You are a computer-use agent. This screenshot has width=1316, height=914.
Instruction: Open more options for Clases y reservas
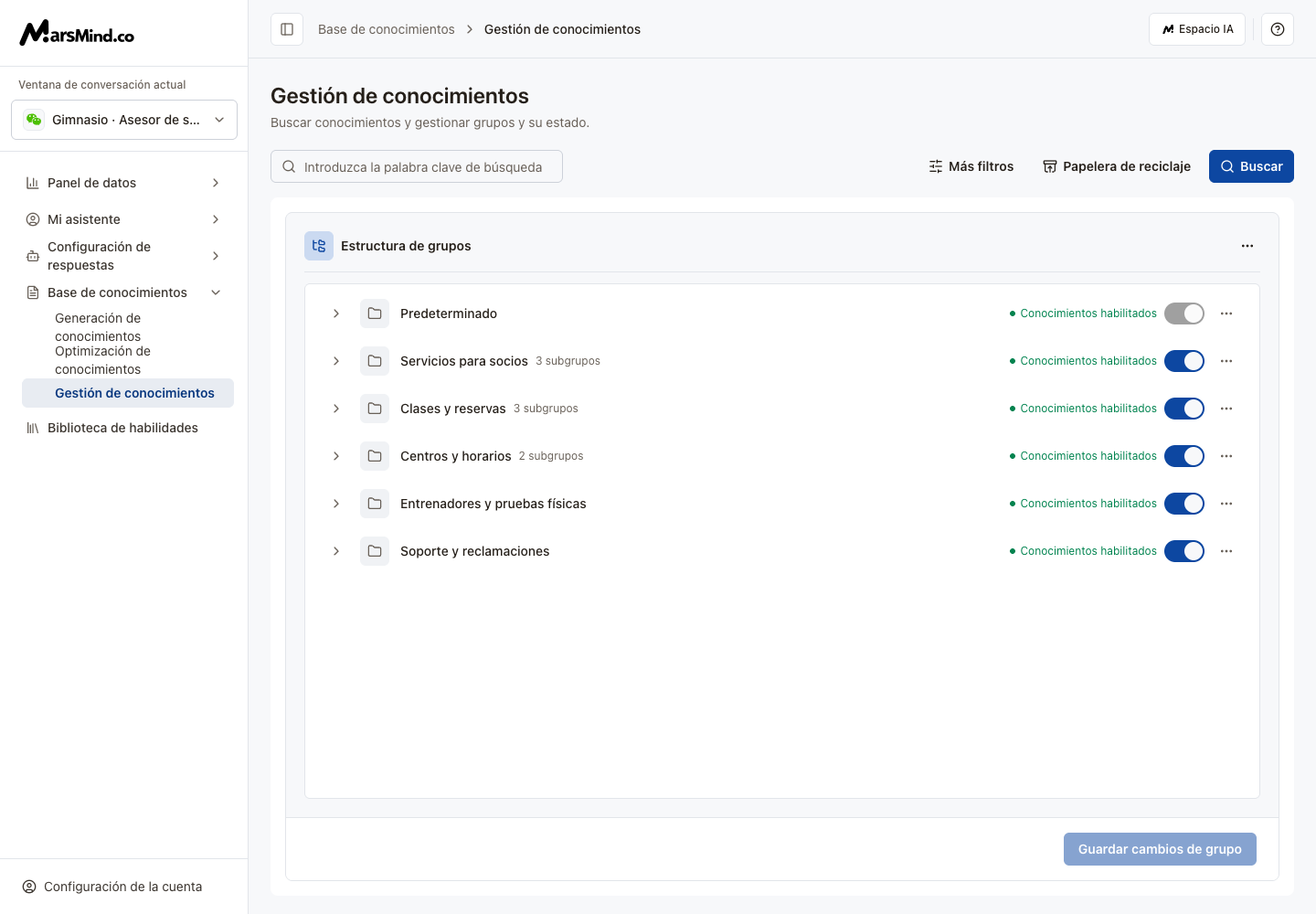(x=1226, y=409)
